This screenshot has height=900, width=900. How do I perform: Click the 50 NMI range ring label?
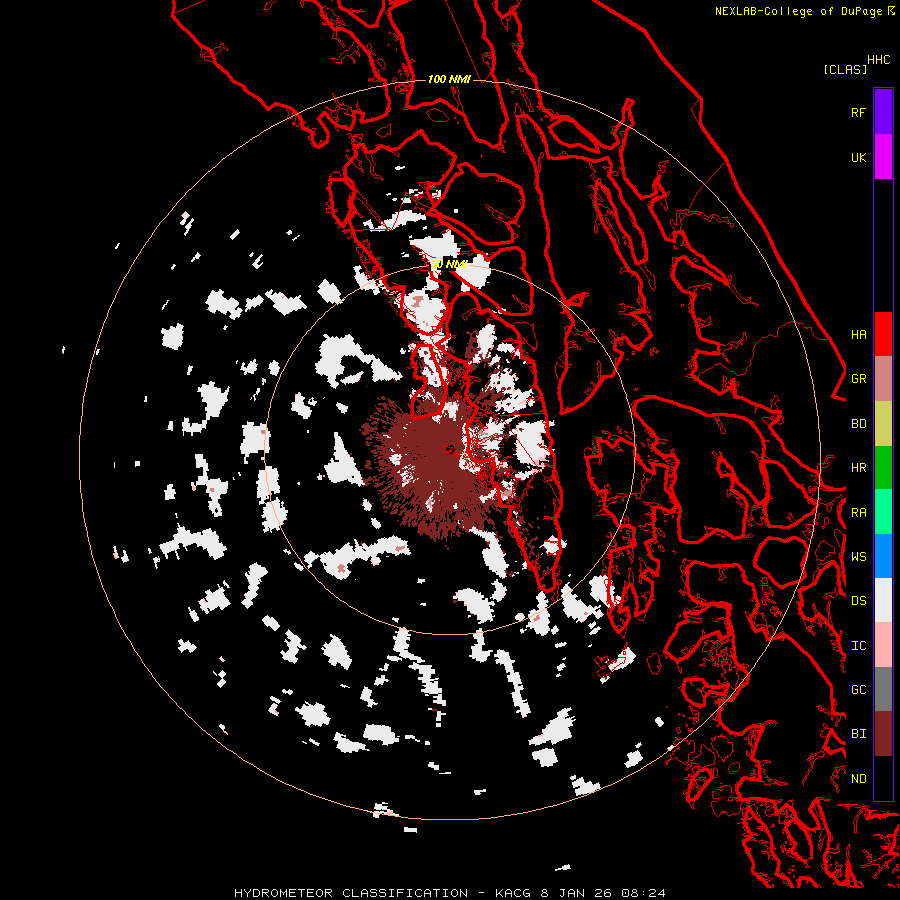[449, 265]
